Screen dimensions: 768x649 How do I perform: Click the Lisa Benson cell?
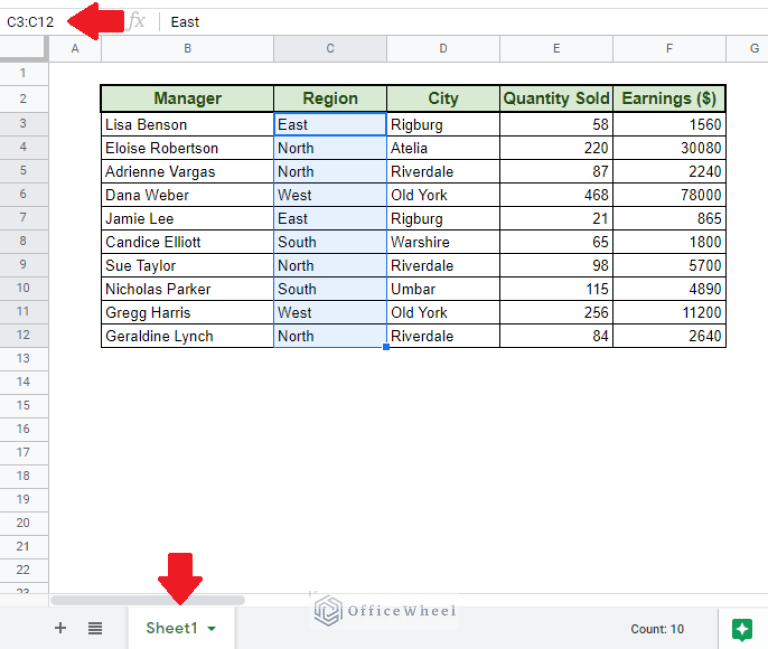pos(188,124)
